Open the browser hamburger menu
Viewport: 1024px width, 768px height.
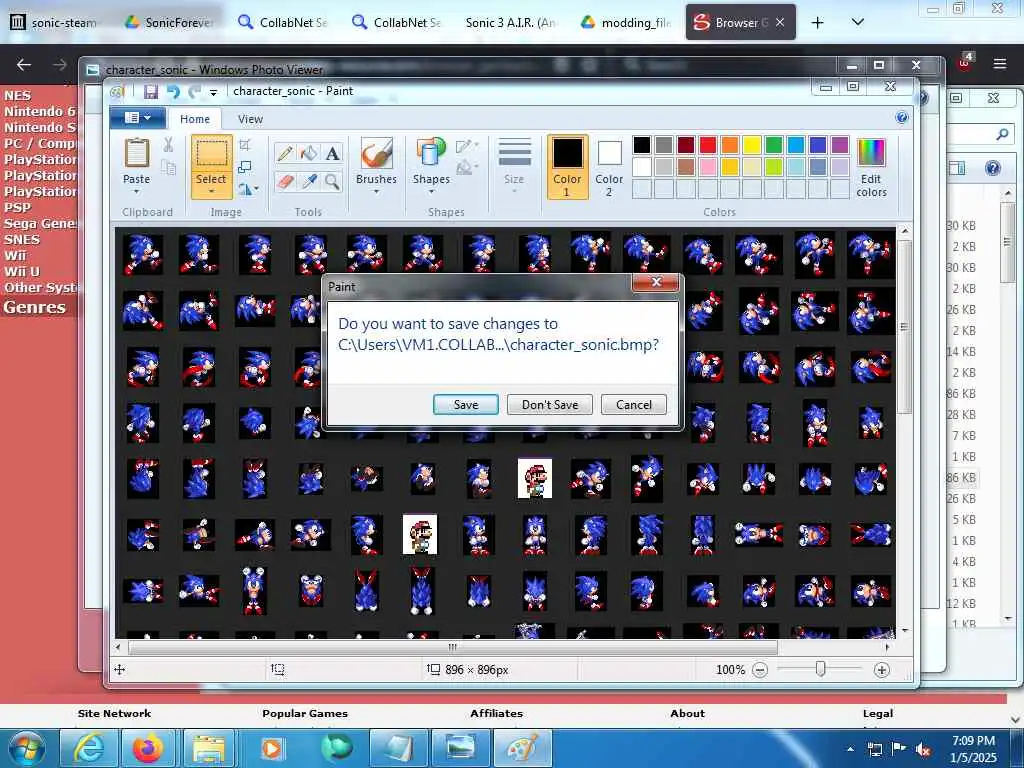point(999,64)
